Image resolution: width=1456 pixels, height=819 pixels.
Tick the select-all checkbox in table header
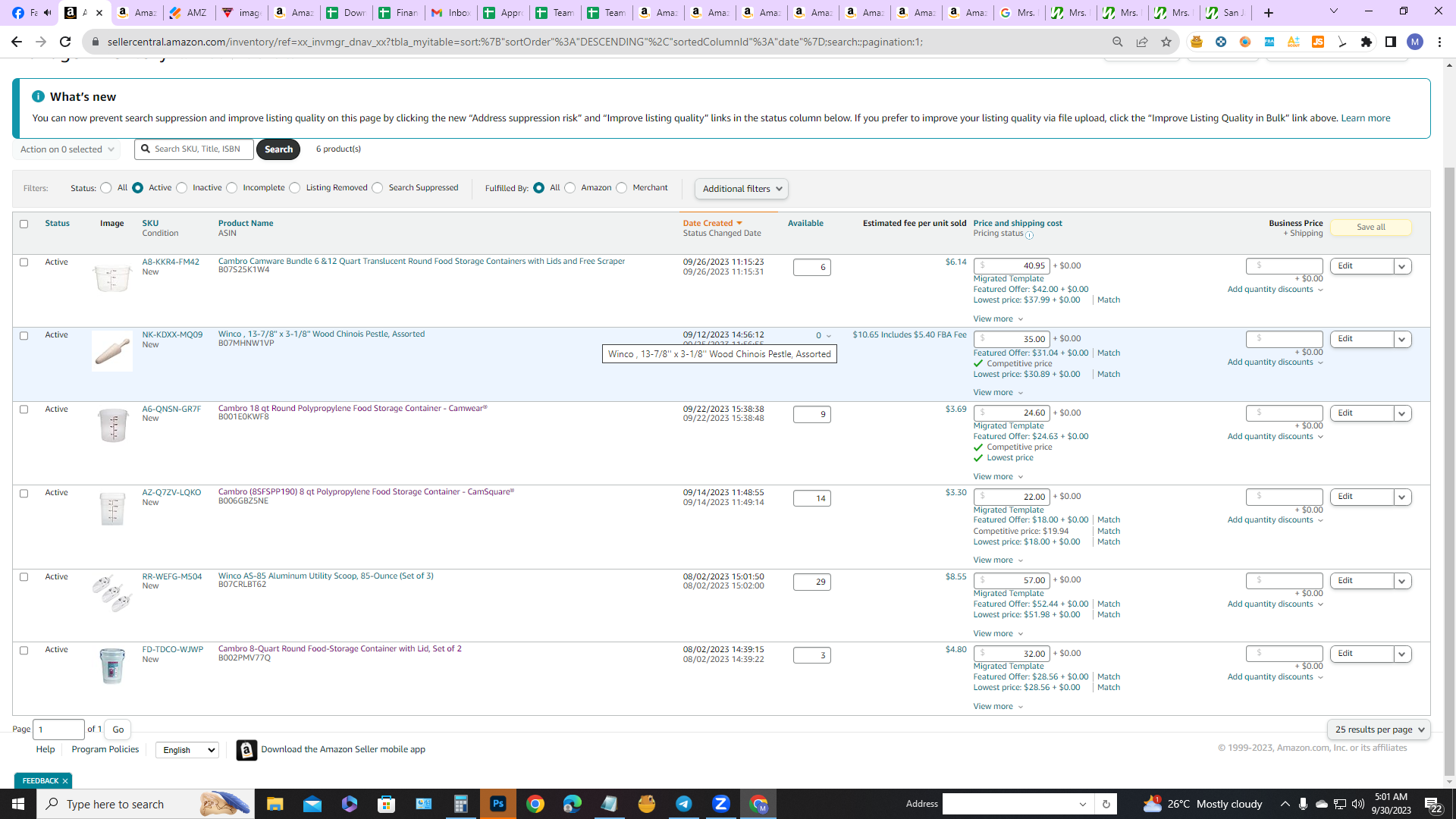click(24, 224)
